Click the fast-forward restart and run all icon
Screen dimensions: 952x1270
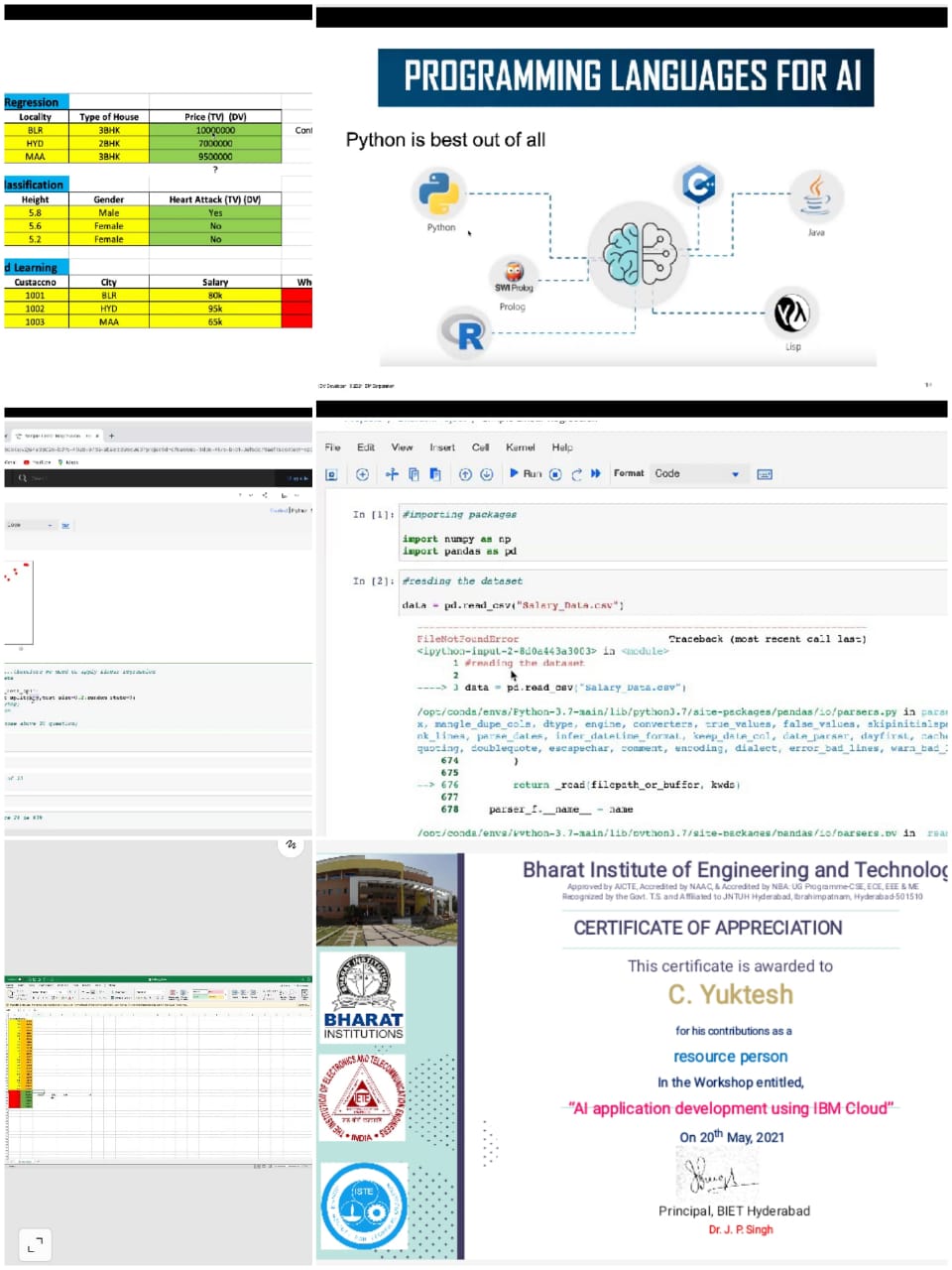point(596,474)
